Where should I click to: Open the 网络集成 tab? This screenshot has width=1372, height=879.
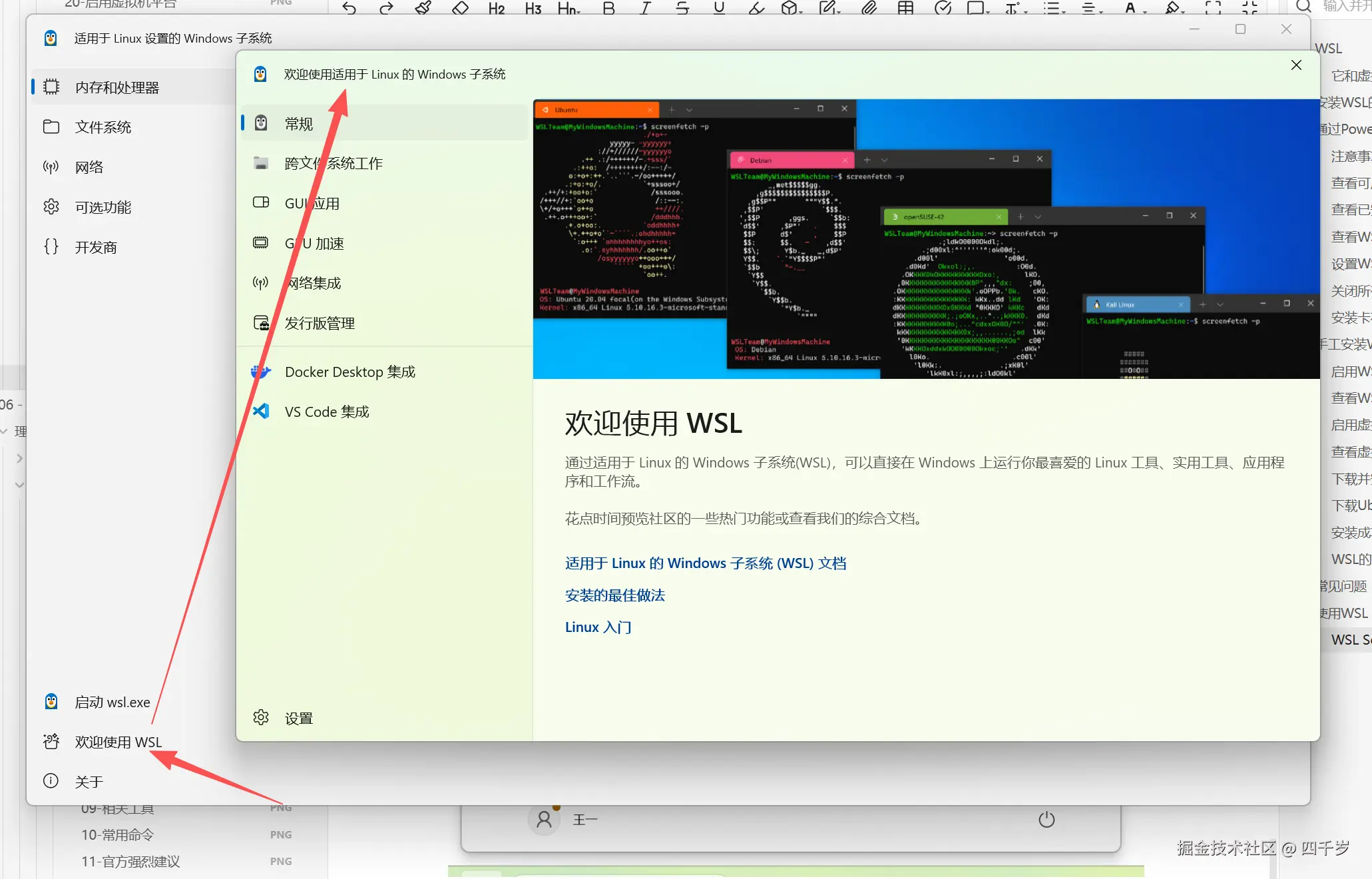point(314,283)
